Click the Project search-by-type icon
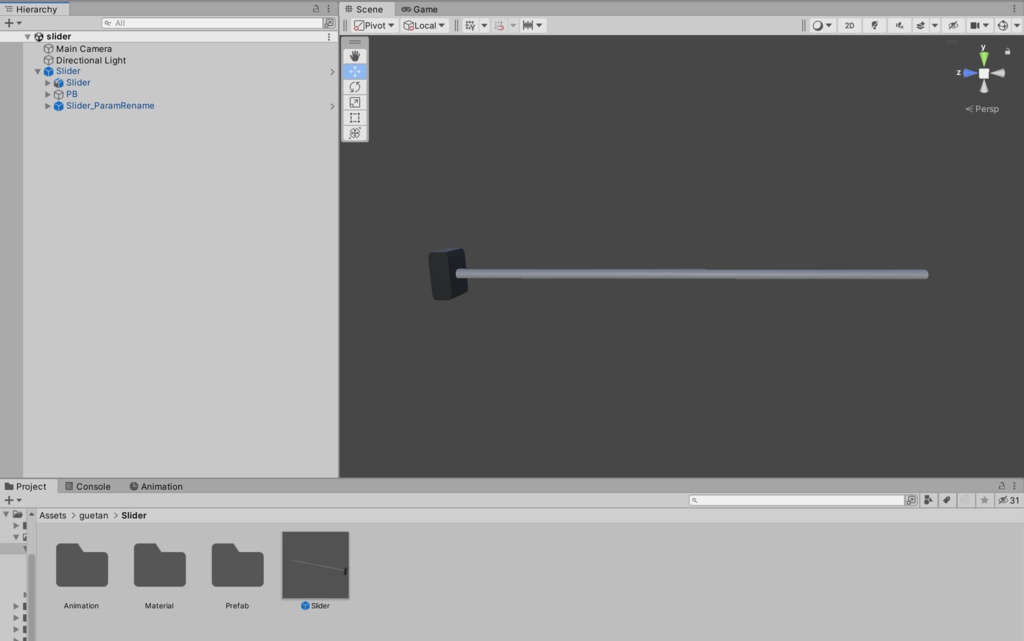 click(911, 500)
